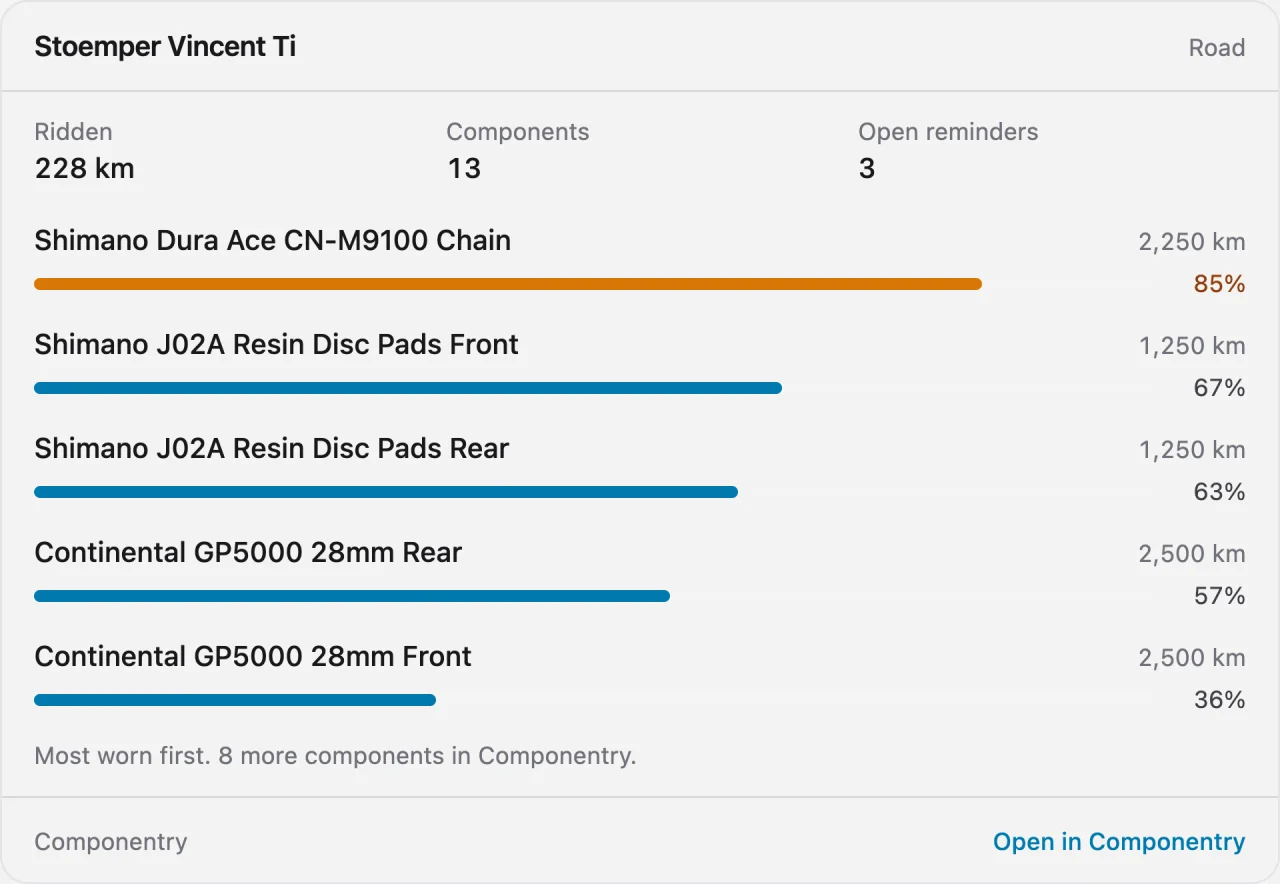Select Continental GP5000 28mm Front tire

tap(253, 657)
